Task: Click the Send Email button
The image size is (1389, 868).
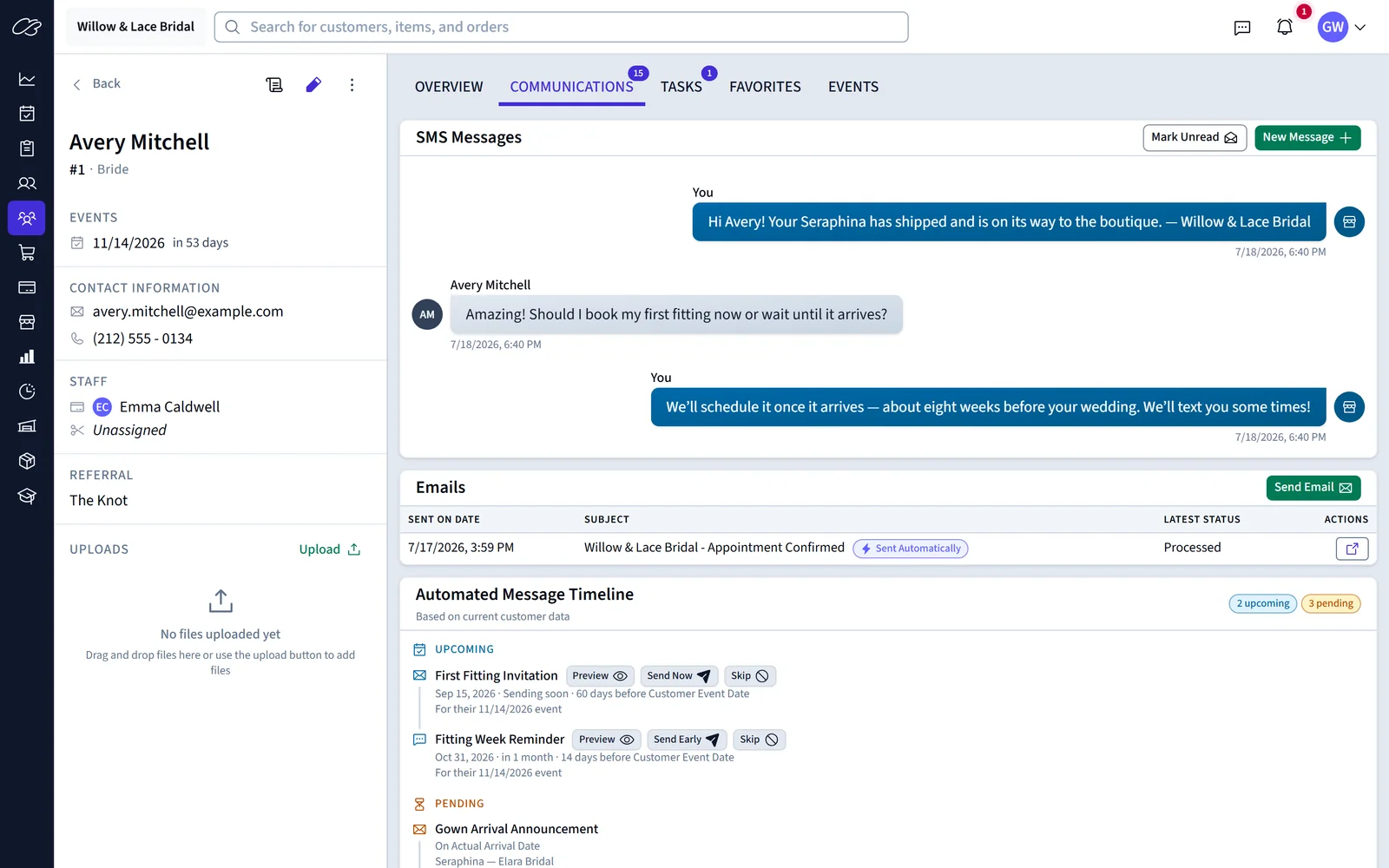Action: [1313, 488]
